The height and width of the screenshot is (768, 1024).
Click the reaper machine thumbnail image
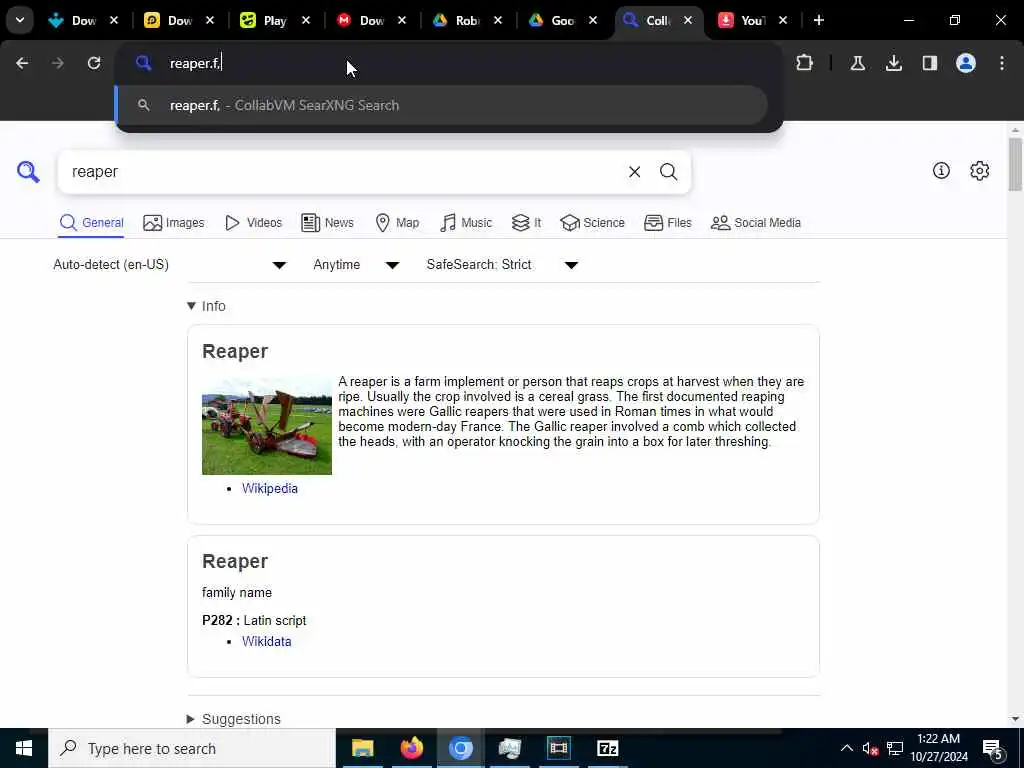[x=266, y=426]
